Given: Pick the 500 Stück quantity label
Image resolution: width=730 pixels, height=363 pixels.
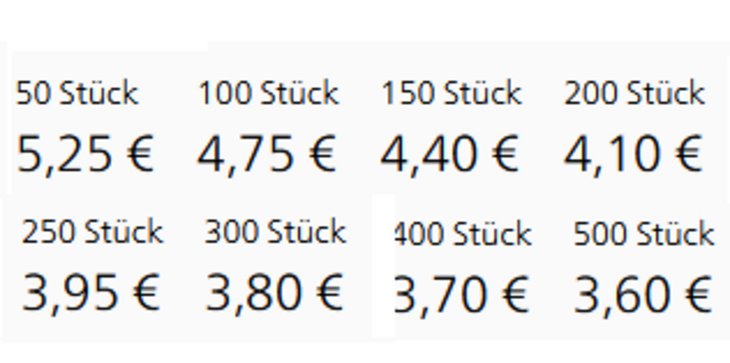Looking at the screenshot, I should [644, 234].
